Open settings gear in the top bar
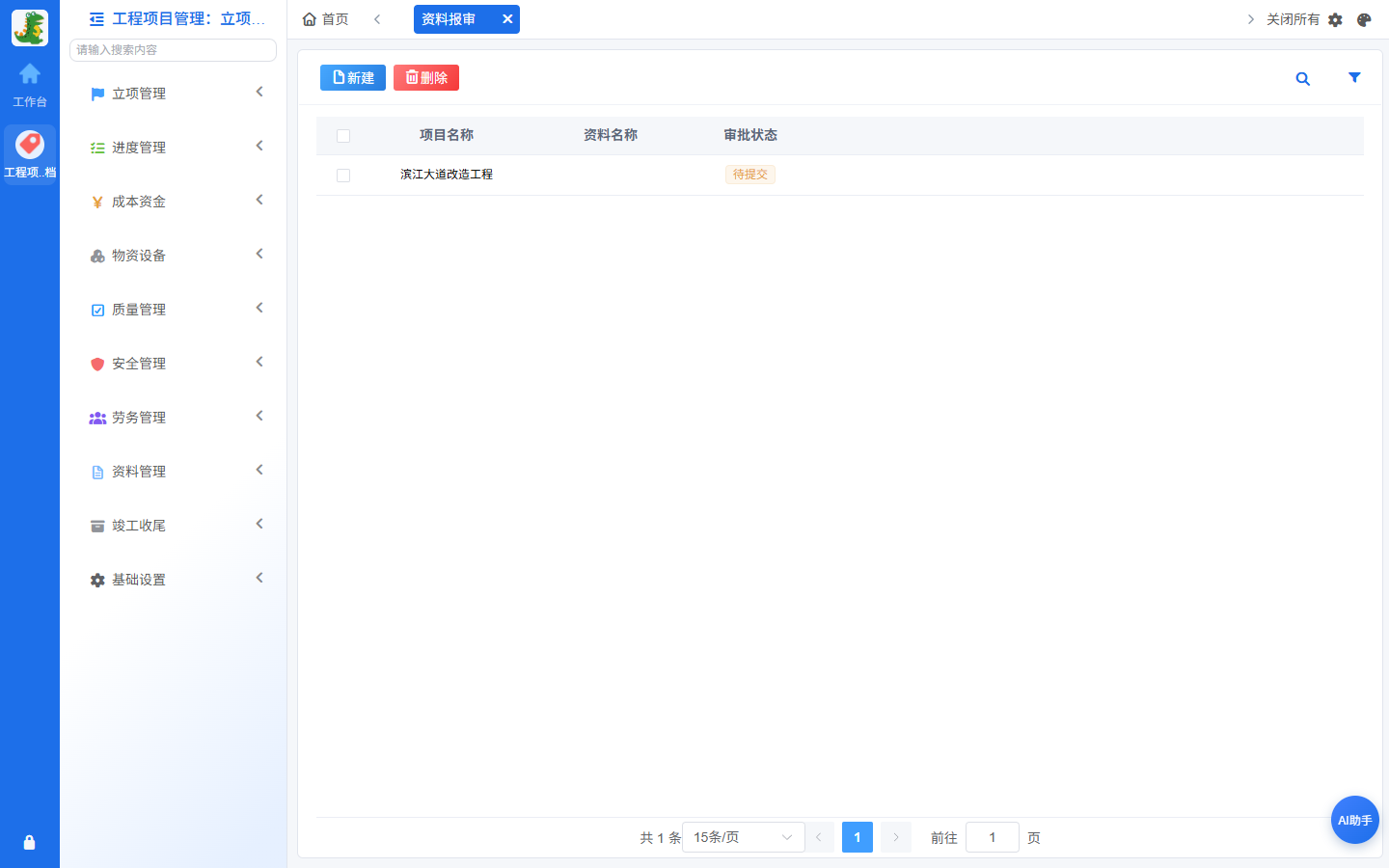The width and height of the screenshot is (1389, 868). click(x=1336, y=19)
